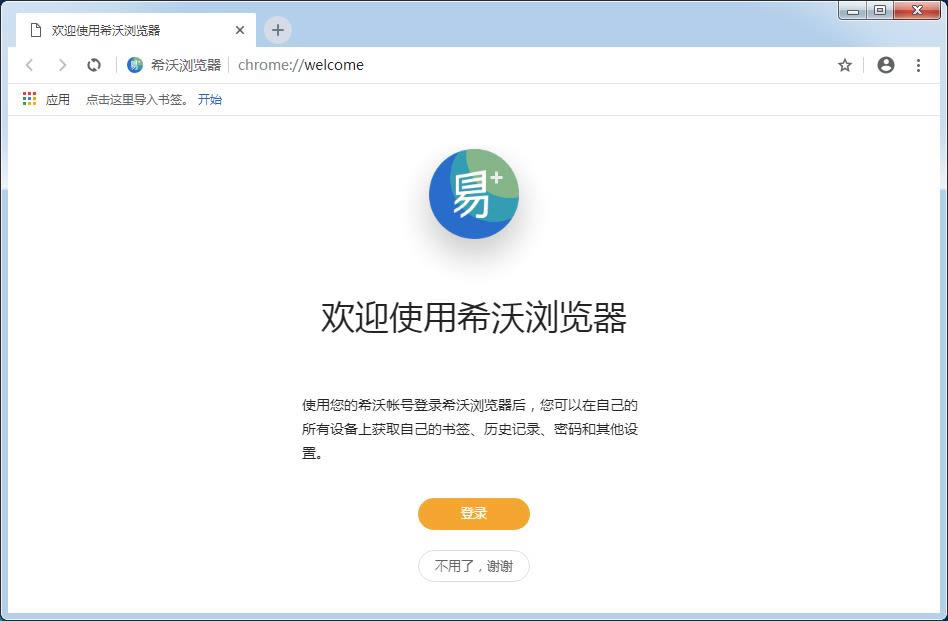Screen dimensions: 948x621
Task: Click the 开始 link to import bookmarks
Action: coord(210,100)
